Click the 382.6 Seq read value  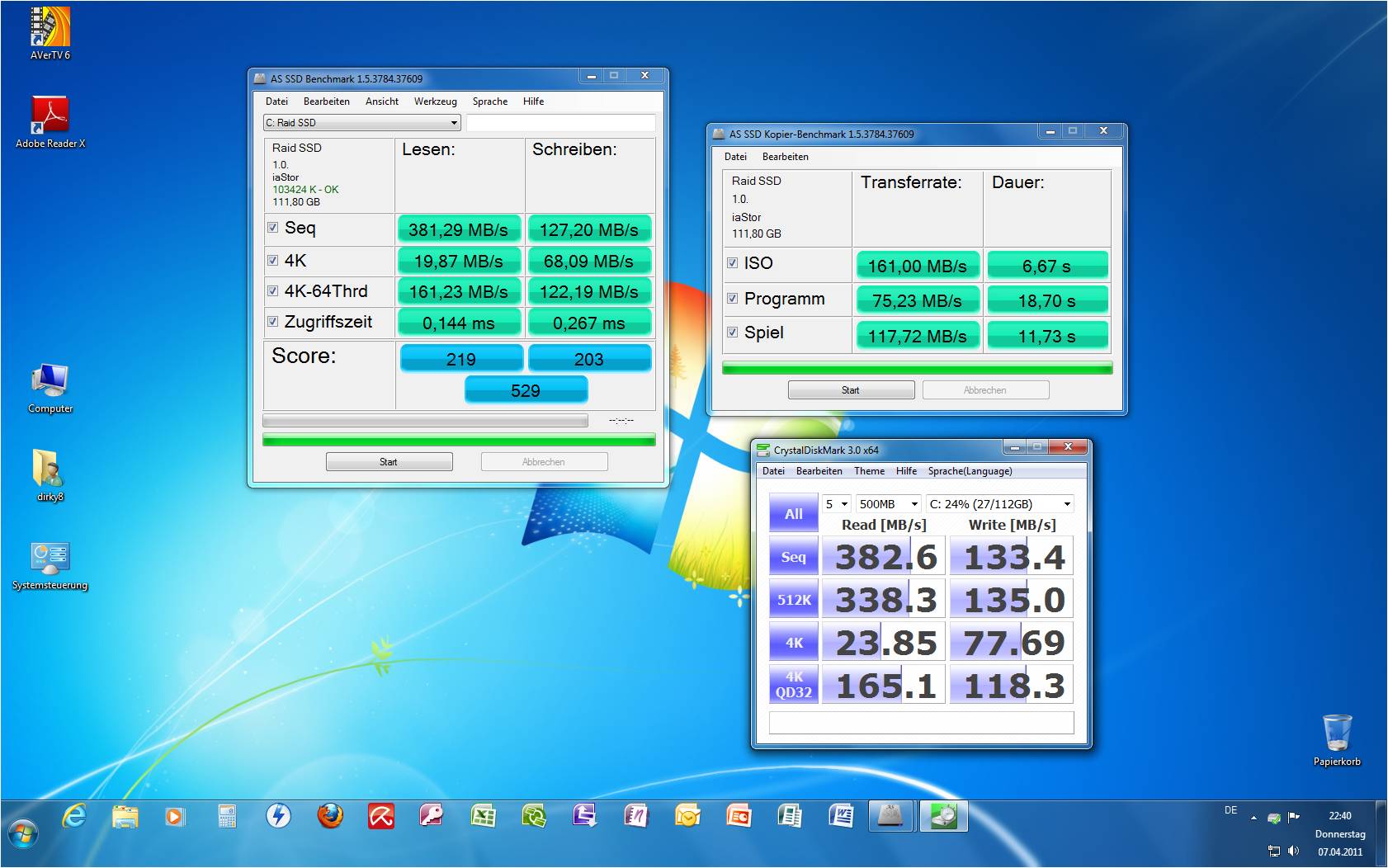[x=884, y=557]
